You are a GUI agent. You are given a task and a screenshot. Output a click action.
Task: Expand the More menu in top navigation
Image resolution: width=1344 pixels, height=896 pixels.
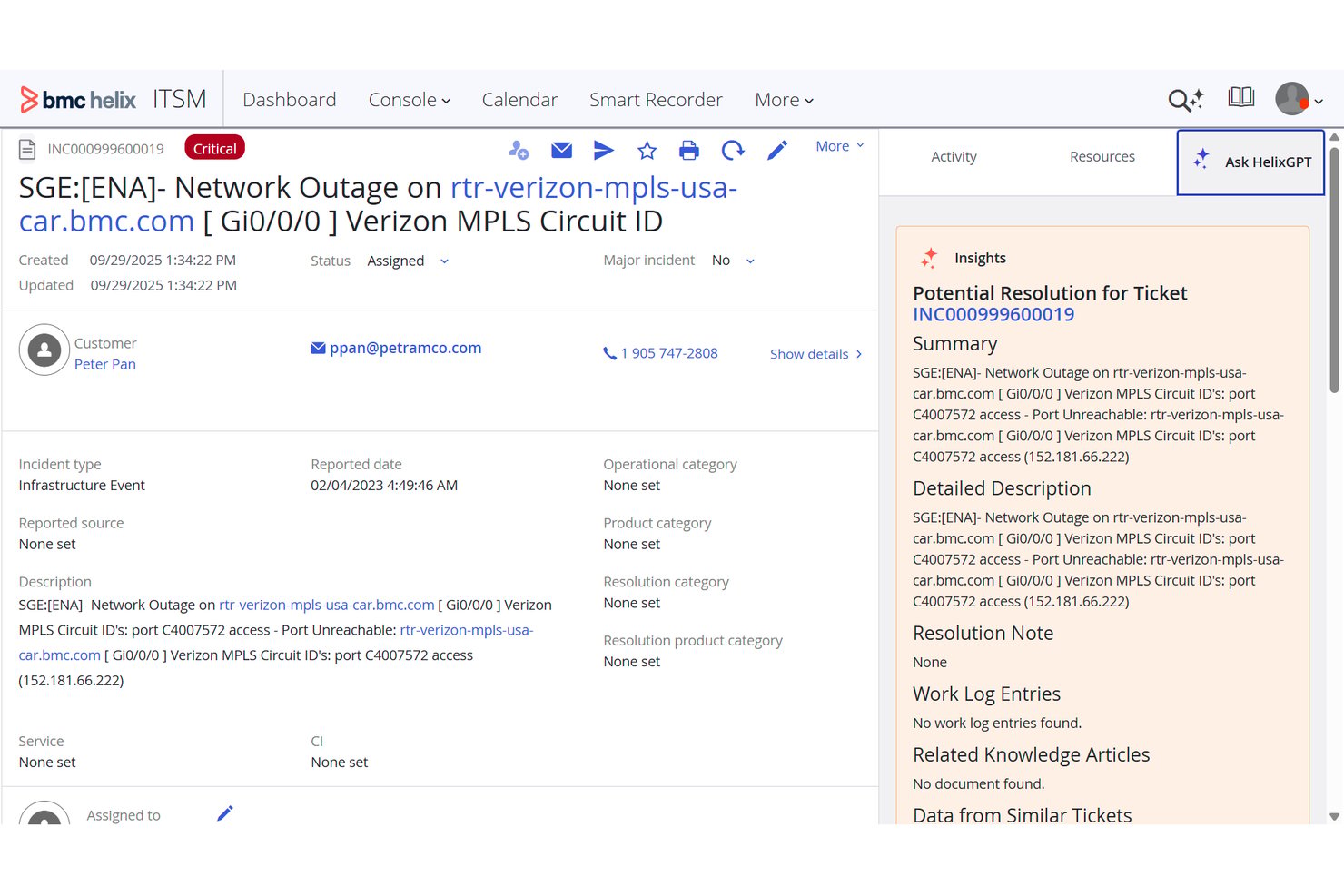pos(784,100)
